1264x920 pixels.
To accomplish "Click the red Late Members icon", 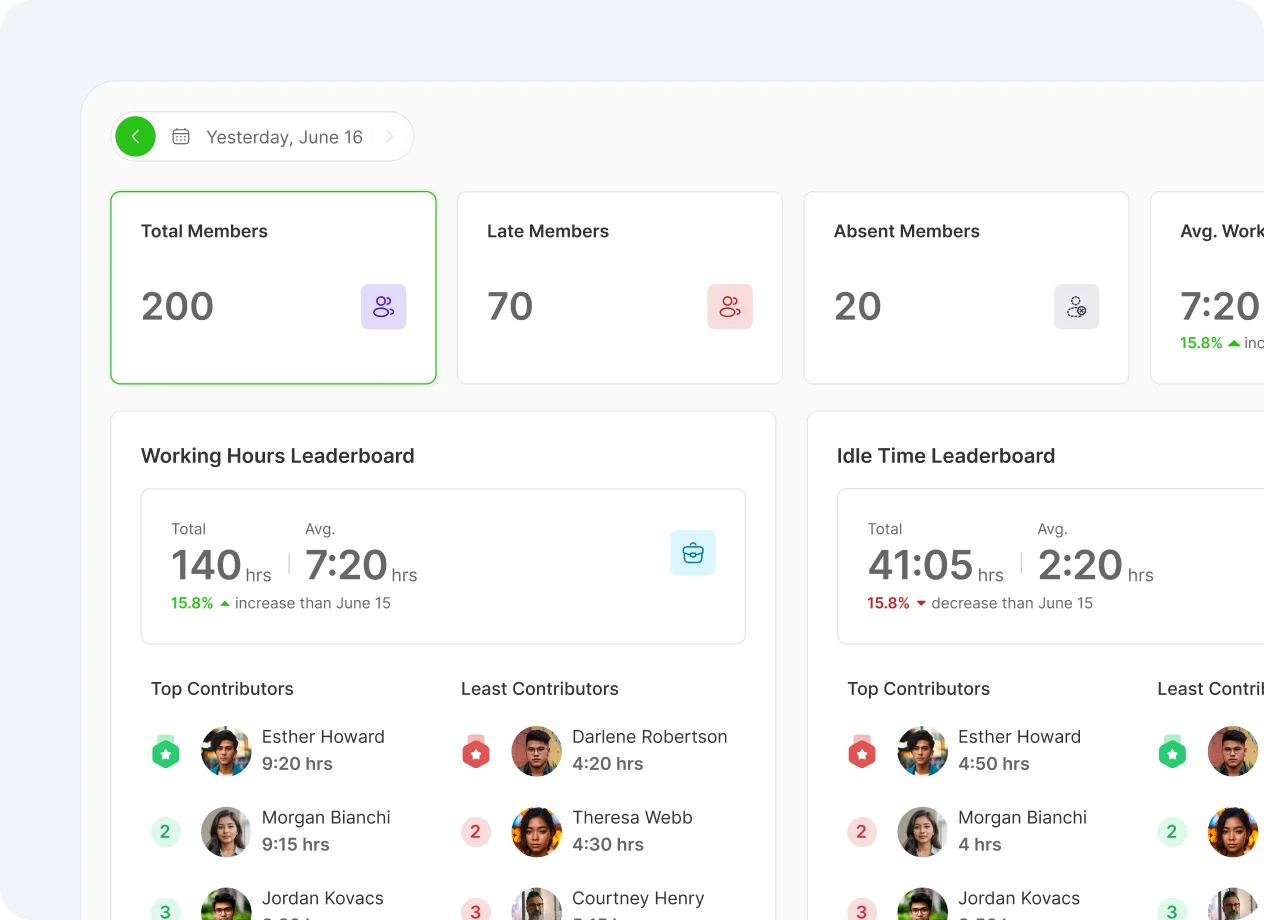I will pyautogui.click(x=729, y=307).
